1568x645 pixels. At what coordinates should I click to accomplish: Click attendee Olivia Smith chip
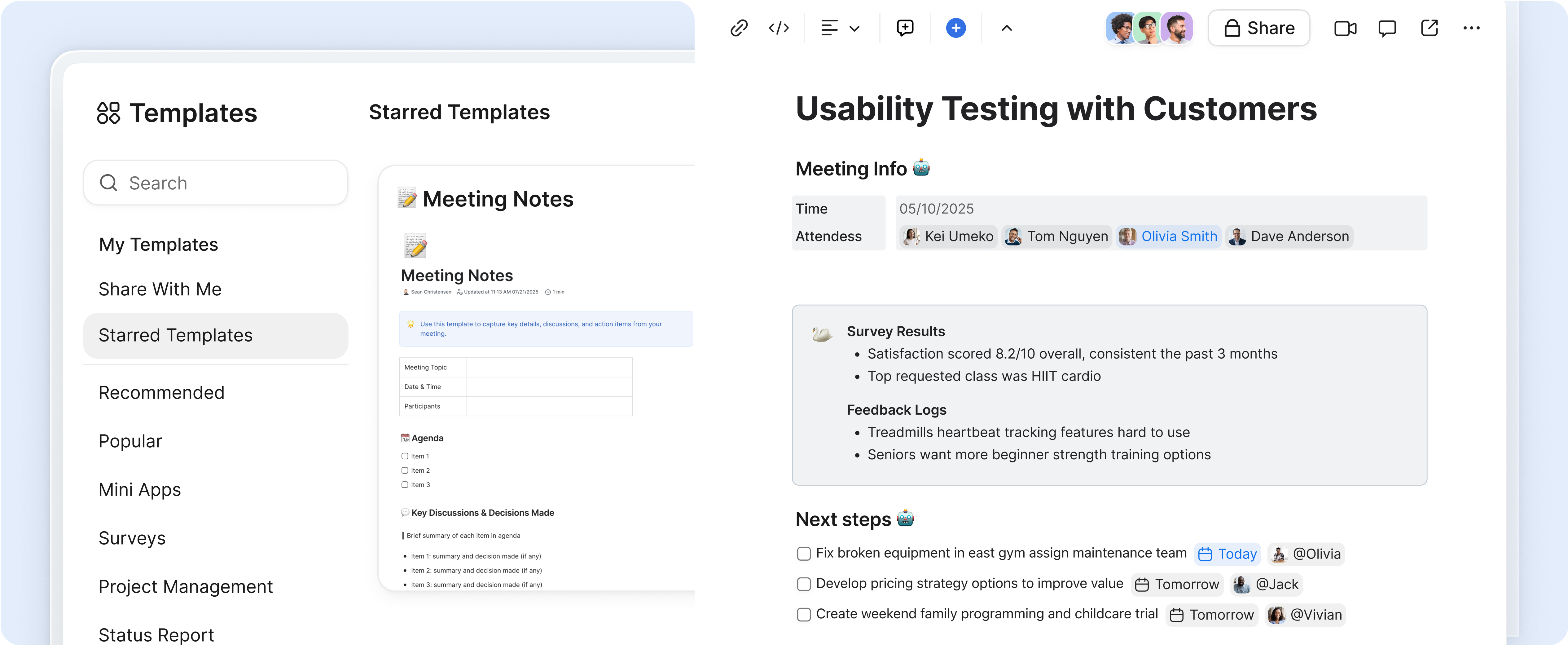(1169, 236)
